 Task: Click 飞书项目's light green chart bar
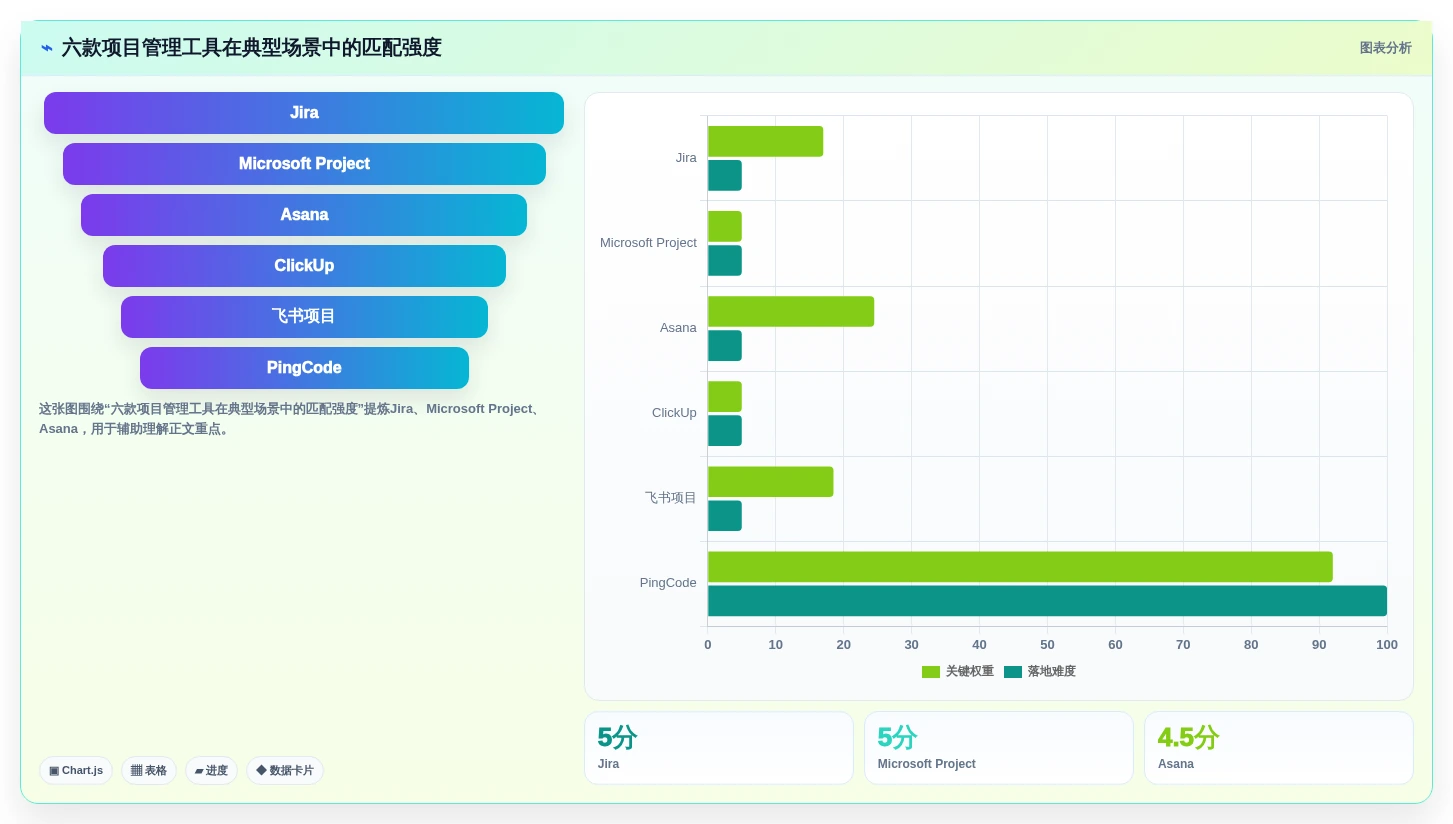pyautogui.click(x=770, y=481)
